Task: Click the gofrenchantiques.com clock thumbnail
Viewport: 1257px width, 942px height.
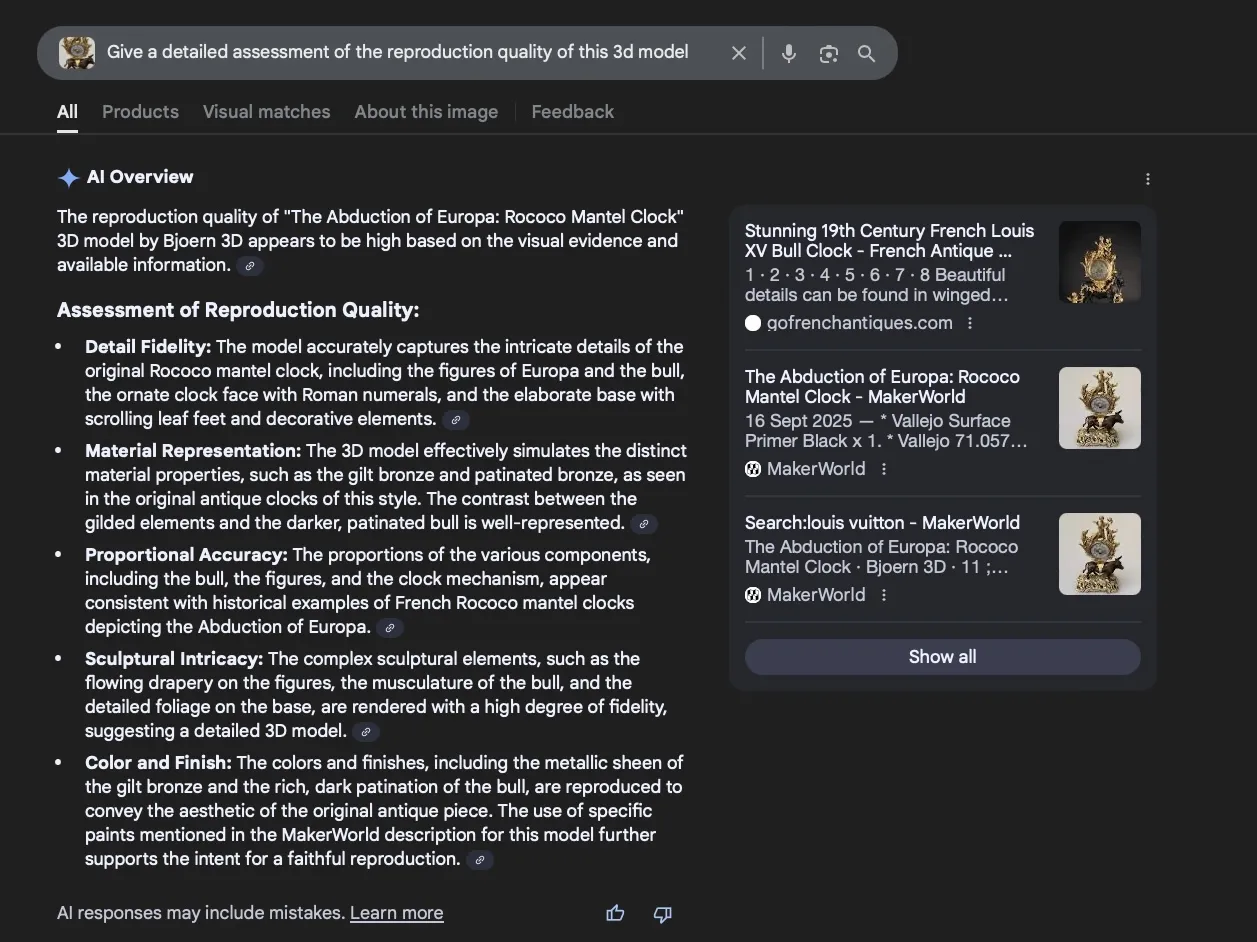Action: click(x=1100, y=262)
